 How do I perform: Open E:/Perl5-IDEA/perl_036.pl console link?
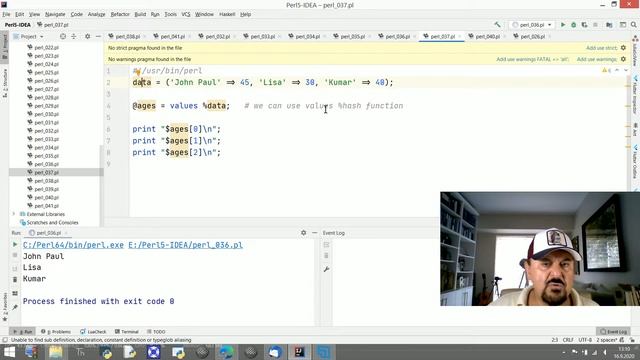pyautogui.click(x=185, y=245)
